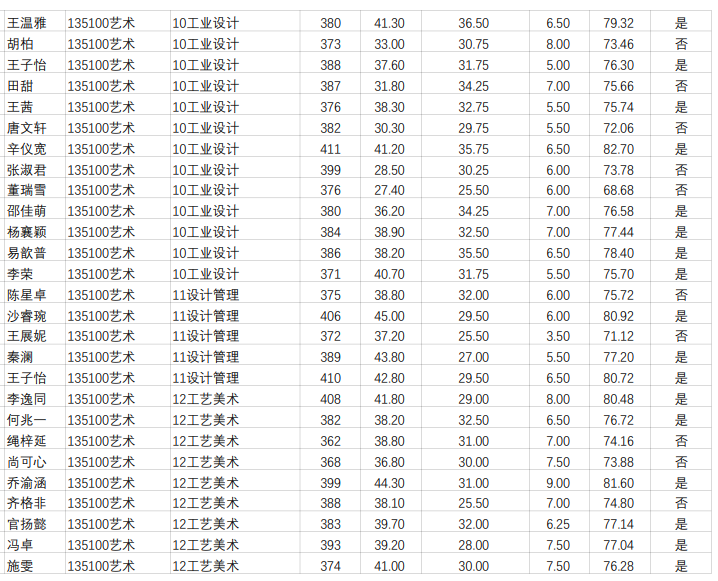Select the total score cell 81.60
The width and height of the screenshot is (718, 581).
click(618, 483)
